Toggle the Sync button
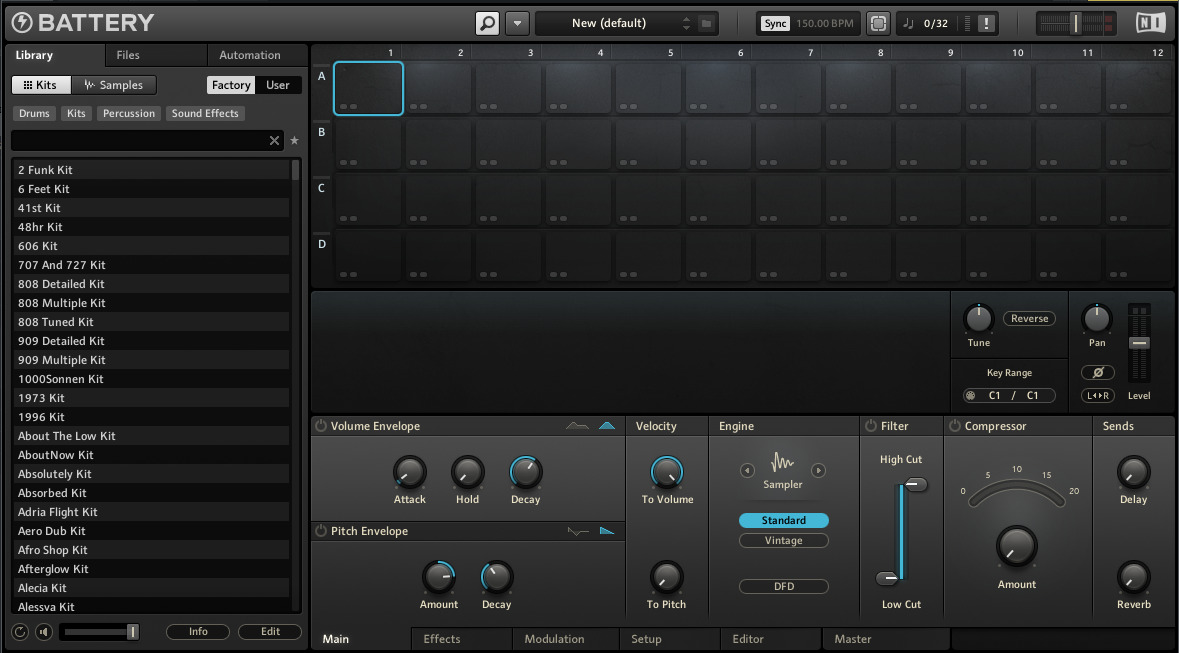1179x653 pixels. 775,23
